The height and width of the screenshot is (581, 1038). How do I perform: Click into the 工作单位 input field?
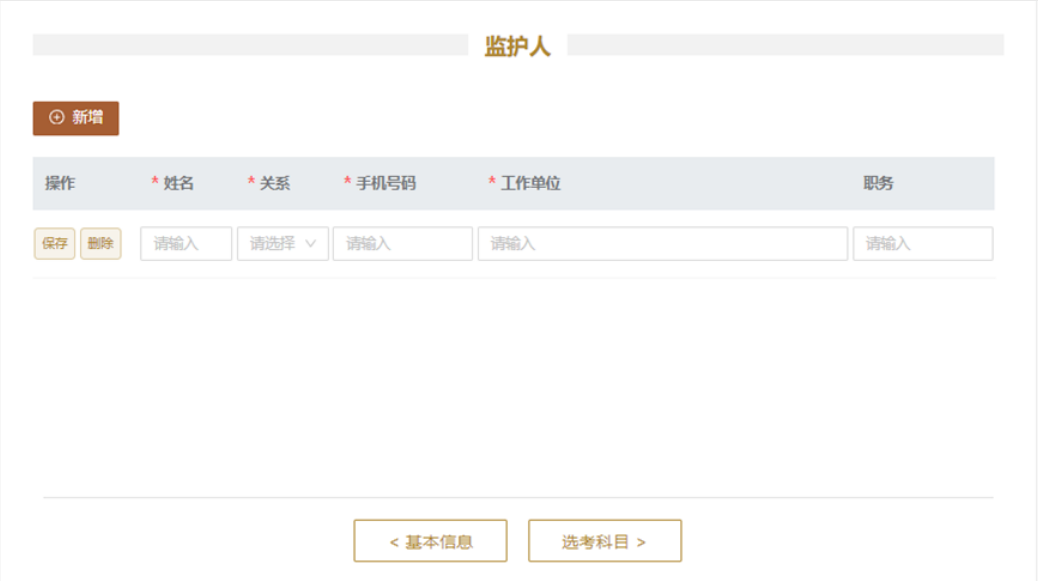point(662,244)
